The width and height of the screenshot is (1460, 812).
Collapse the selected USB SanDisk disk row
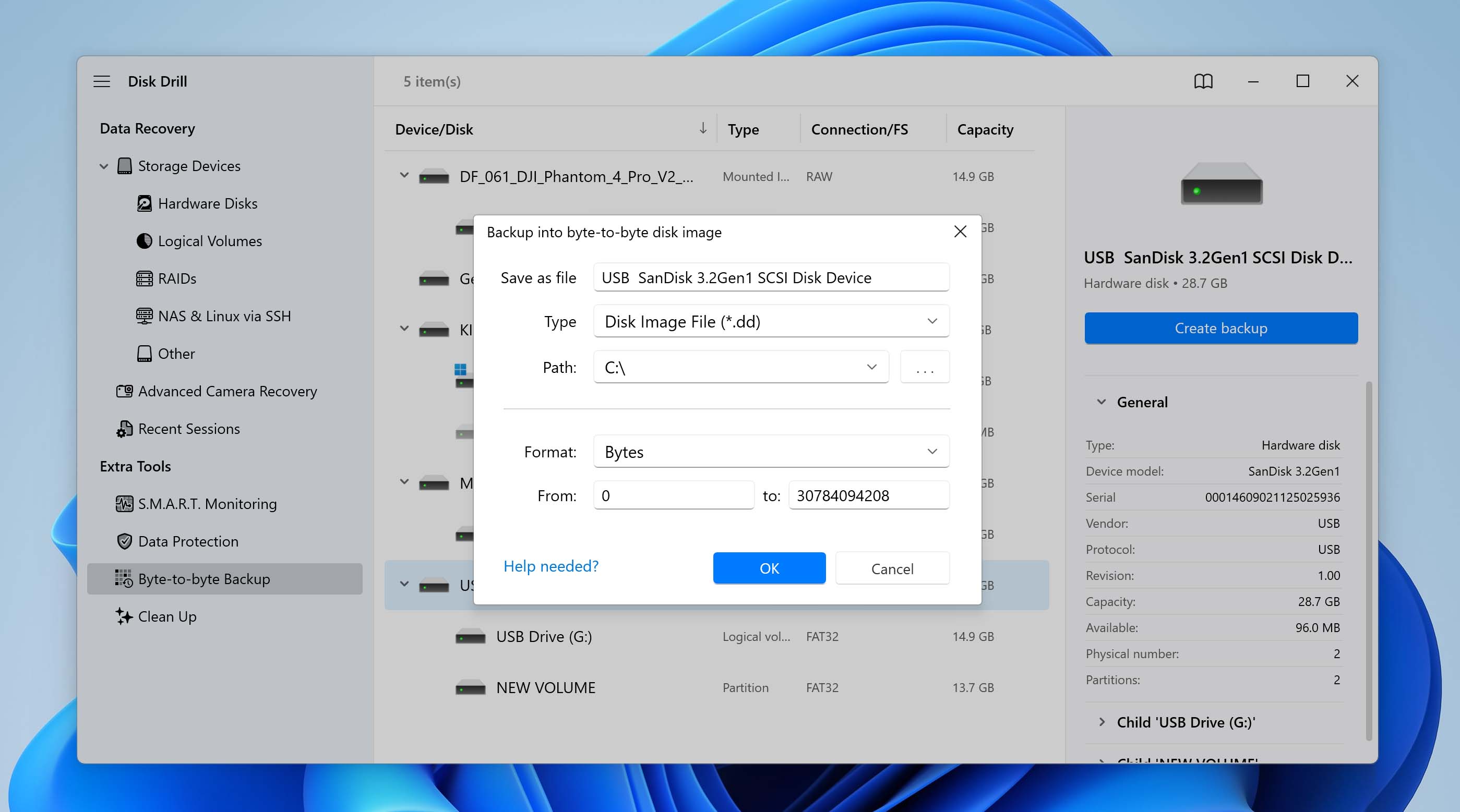404,584
